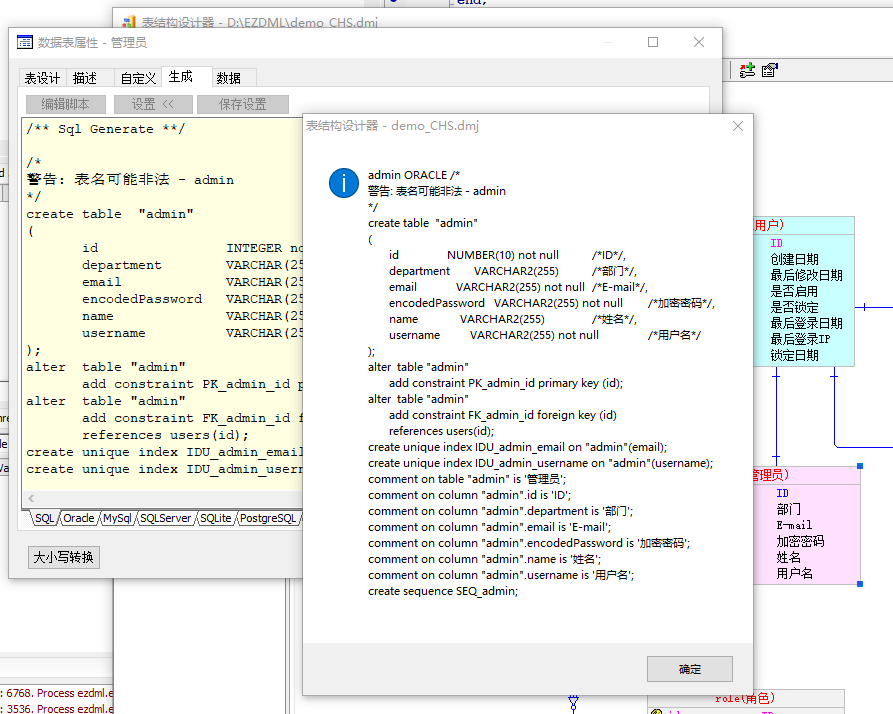Screen dimensions: 893x714
Task: Open the 自定义 tab
Action: pos(138,78)
